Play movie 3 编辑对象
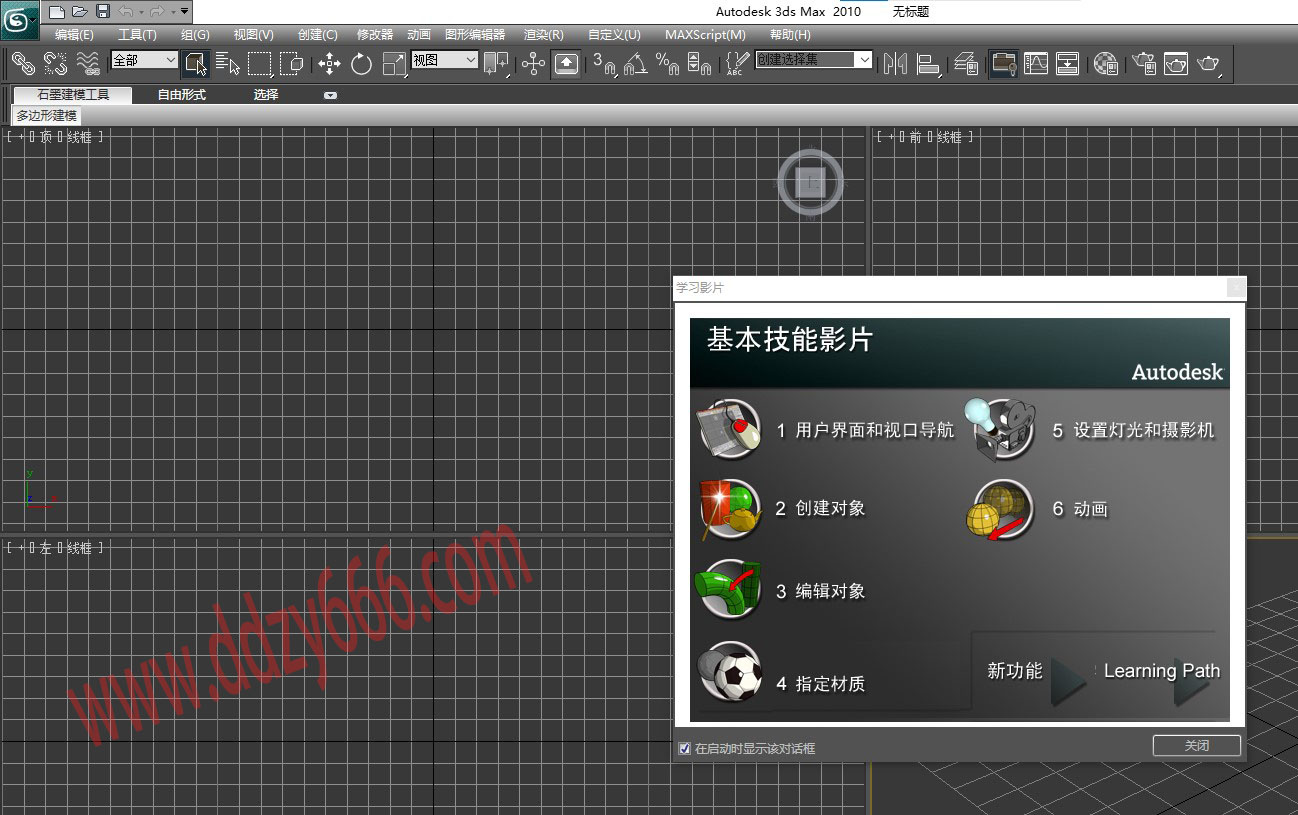1298x815 pixels. [781, 591]
